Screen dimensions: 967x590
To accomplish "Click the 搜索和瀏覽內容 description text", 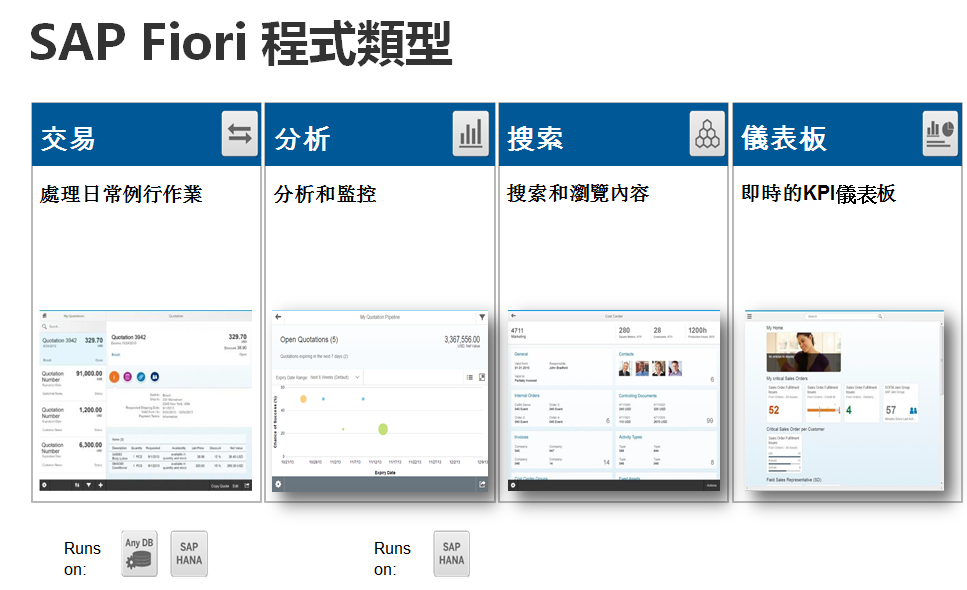I will pyautogui.click(x=578, y=194).
